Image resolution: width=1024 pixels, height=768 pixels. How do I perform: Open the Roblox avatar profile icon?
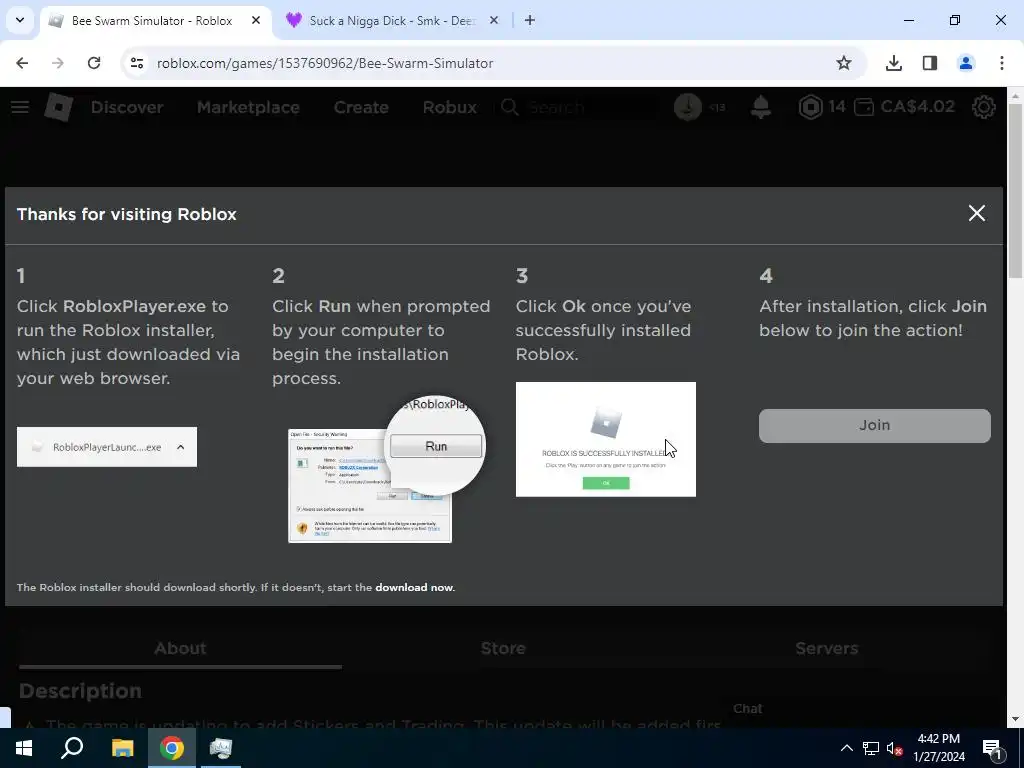688,107
